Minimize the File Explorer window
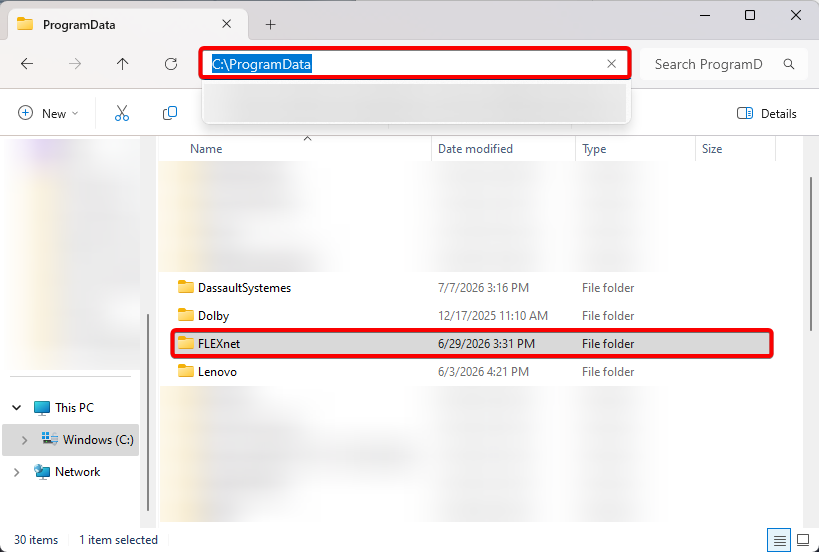The image size is (819, 552). [705, 15]
